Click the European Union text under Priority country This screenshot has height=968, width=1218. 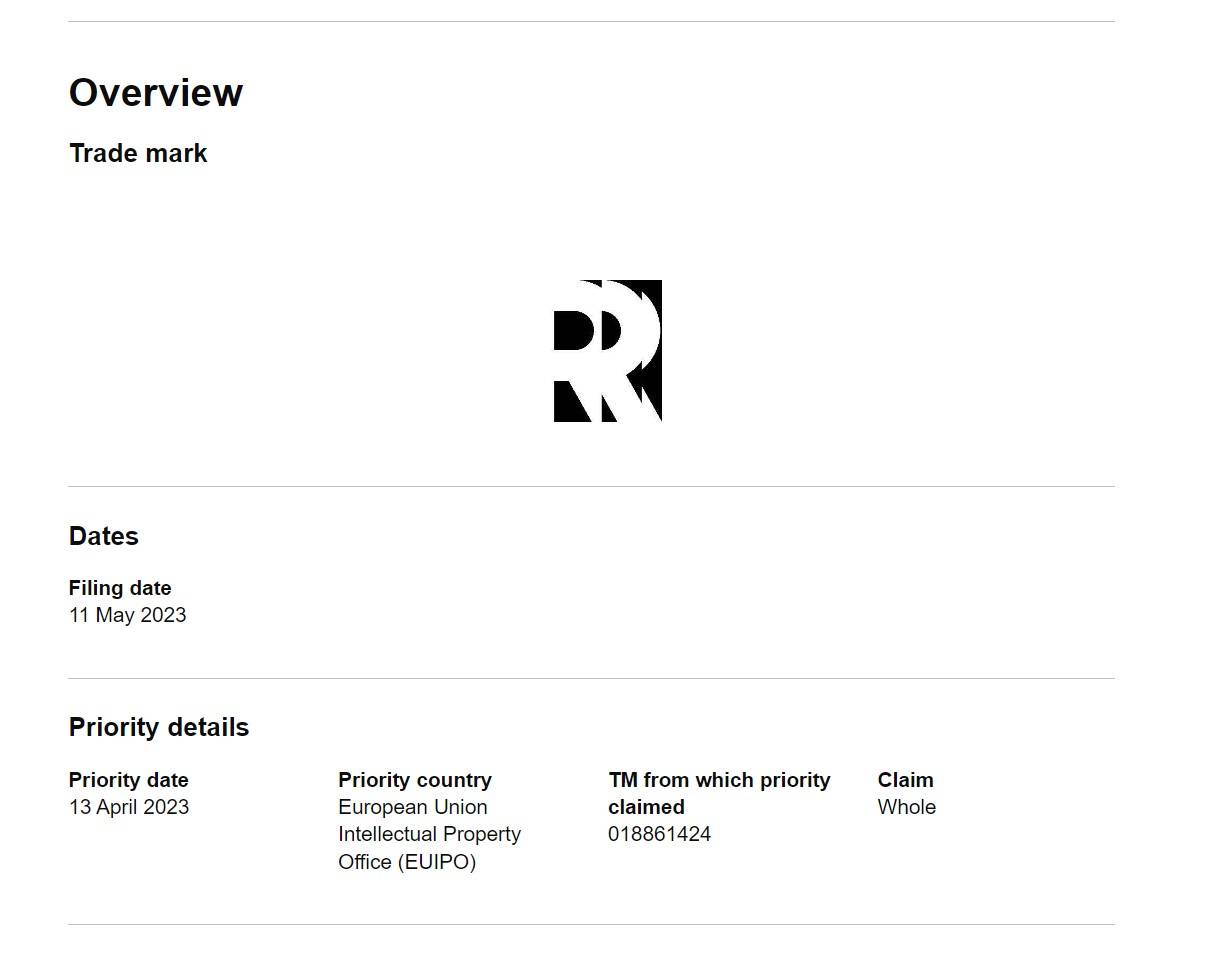coord(413,807)
